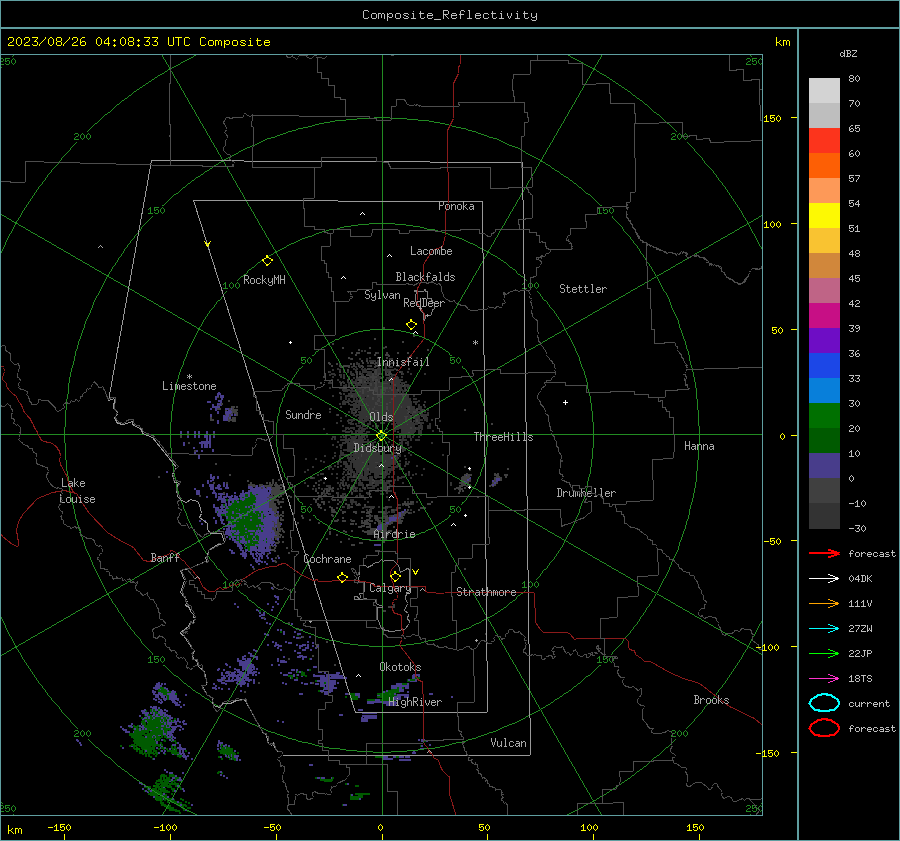Click the ThreeHills label

point(503,437)
